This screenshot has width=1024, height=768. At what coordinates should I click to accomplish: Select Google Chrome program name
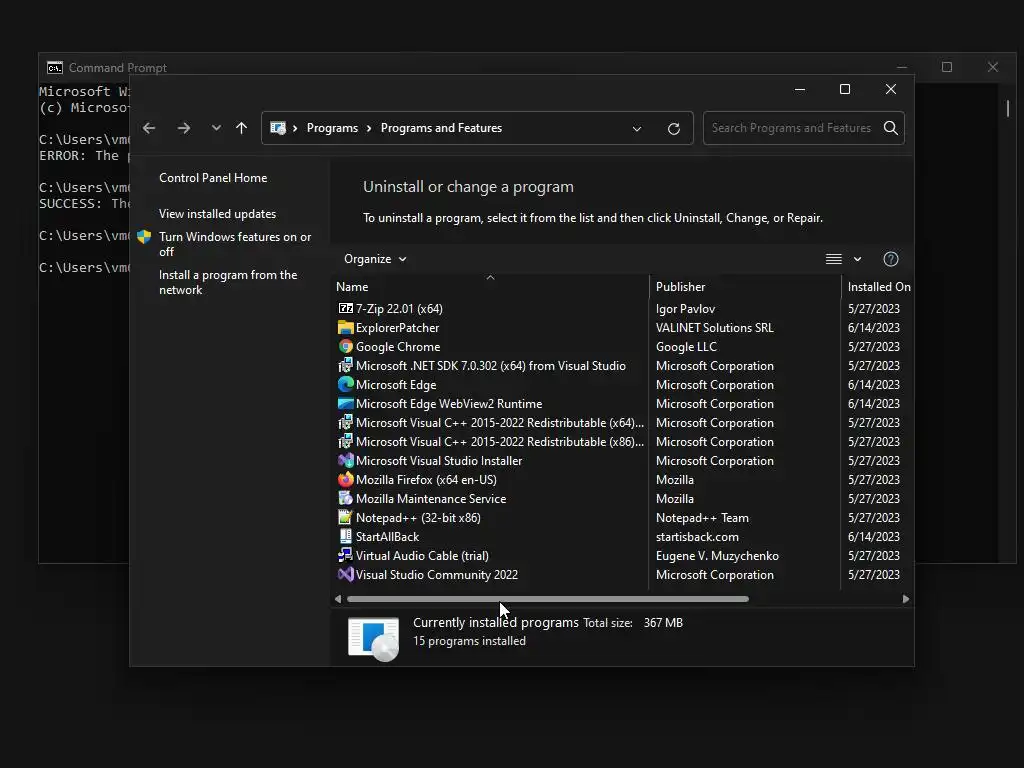pos(398,347)
